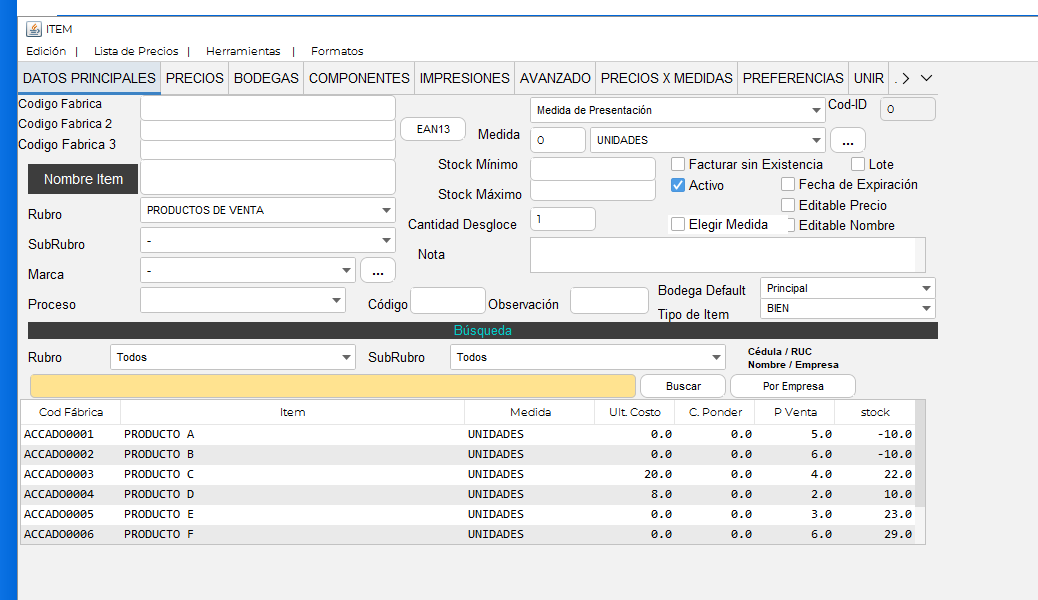Image resolution: width=1038 pixels, height=600 pixels.
Task: Open the tab list chevron dropdown
Action: click(926, 78)
